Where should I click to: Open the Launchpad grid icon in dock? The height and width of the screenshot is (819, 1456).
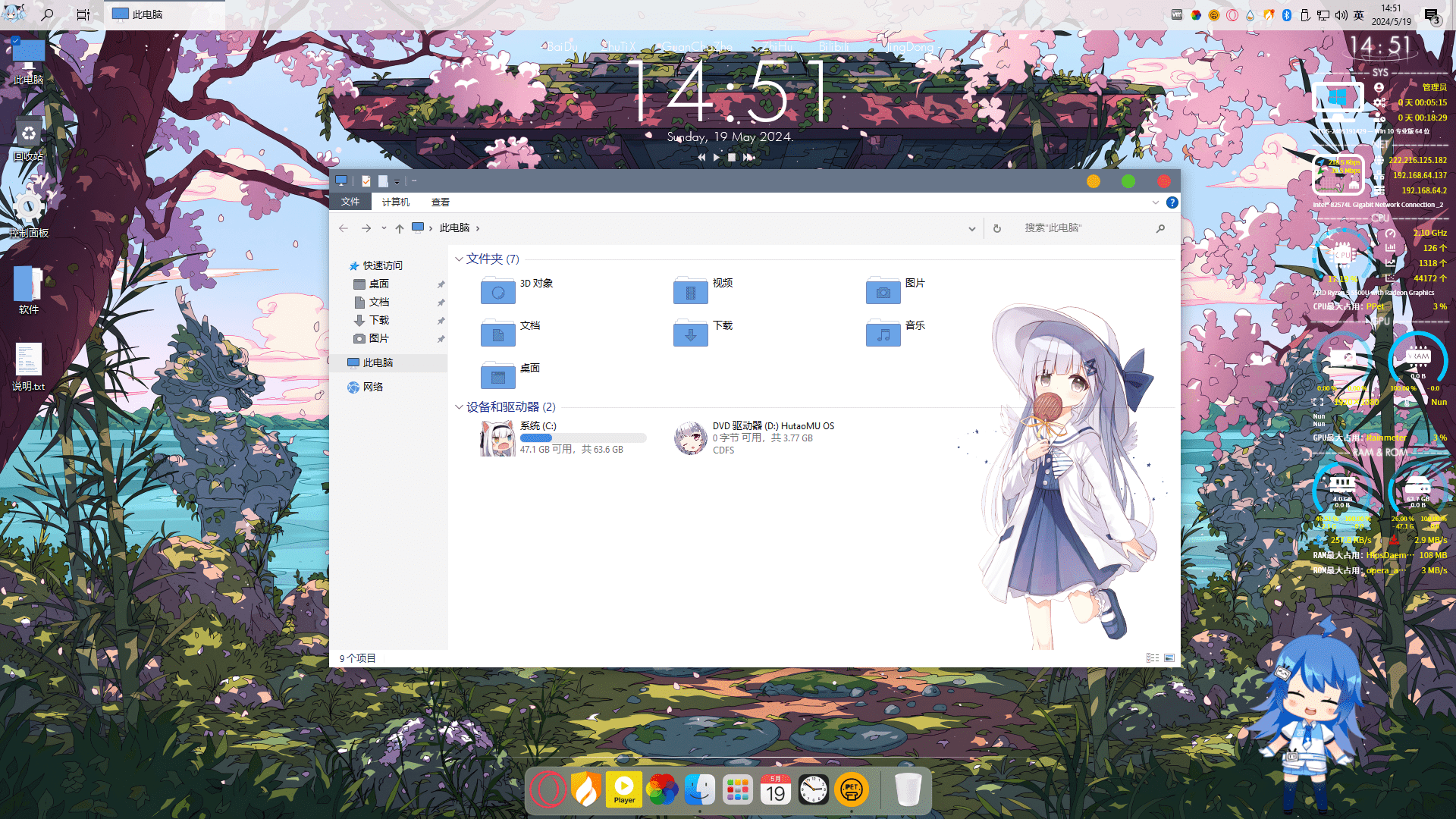pyautogui.click(x=737, y=789)
